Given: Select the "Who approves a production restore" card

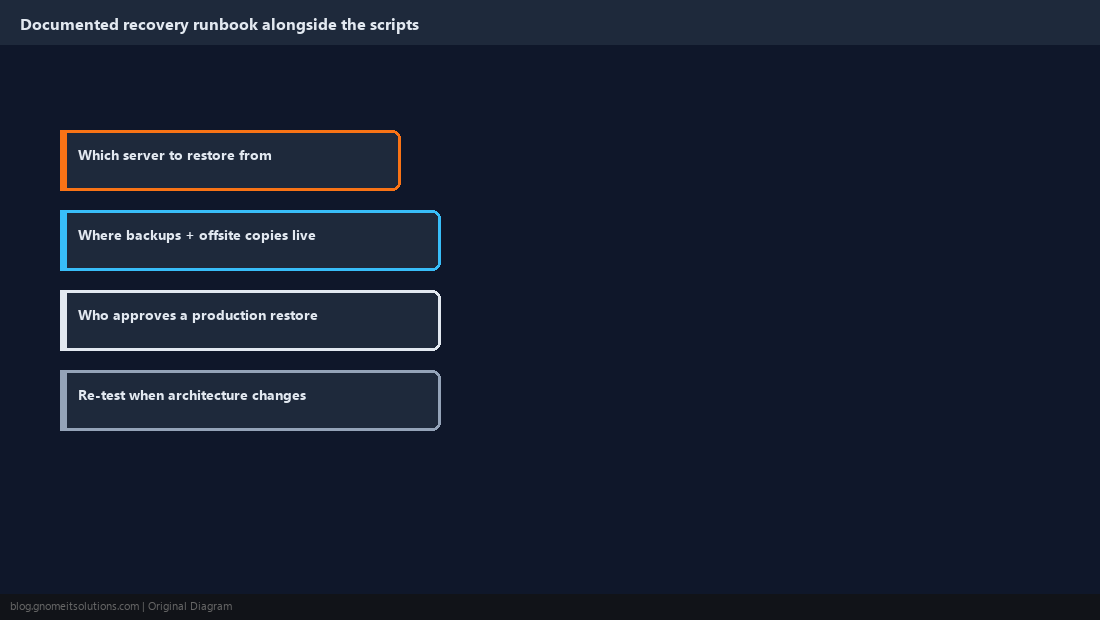Looking at the screenshot, I should coord(250,321).
